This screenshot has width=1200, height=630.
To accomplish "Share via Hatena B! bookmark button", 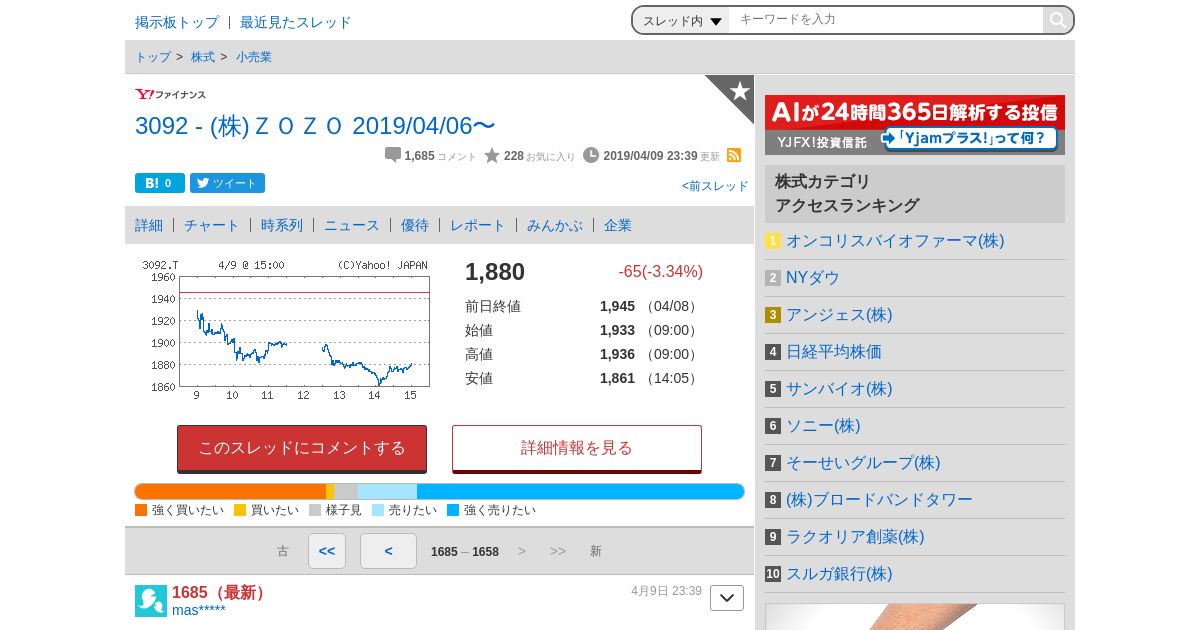I will coord(160,183).
